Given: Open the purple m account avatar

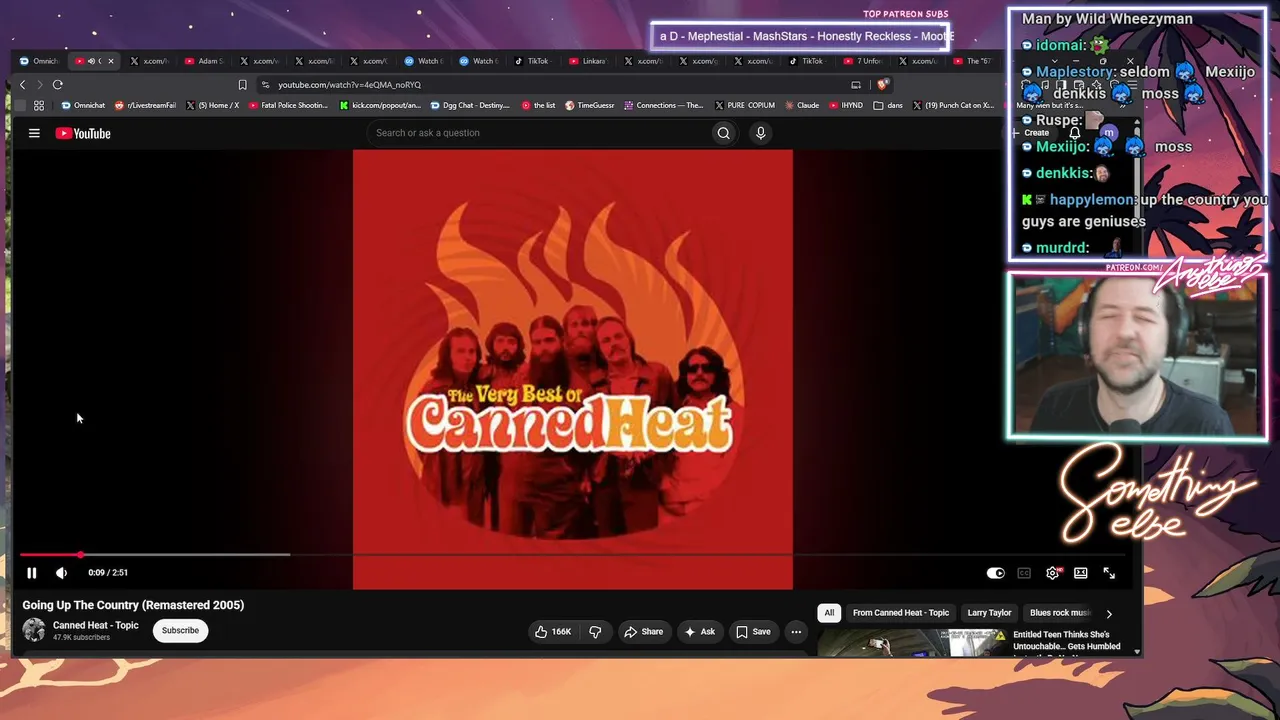Looking at the screenshot, I should click(1109, 132).
